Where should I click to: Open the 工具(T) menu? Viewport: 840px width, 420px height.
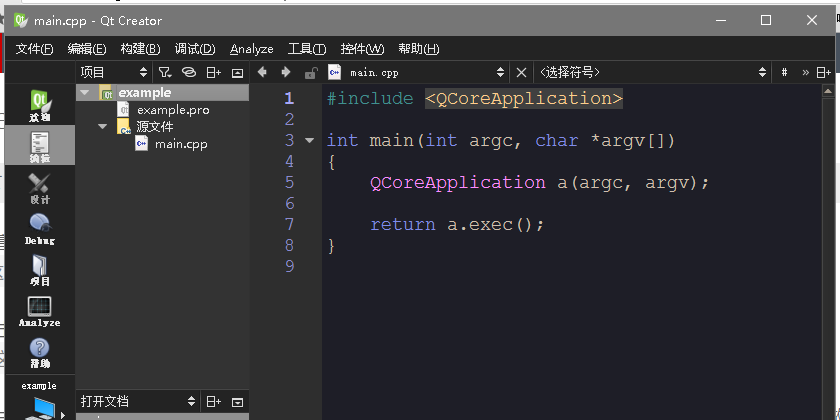click(x=307, y=49)
